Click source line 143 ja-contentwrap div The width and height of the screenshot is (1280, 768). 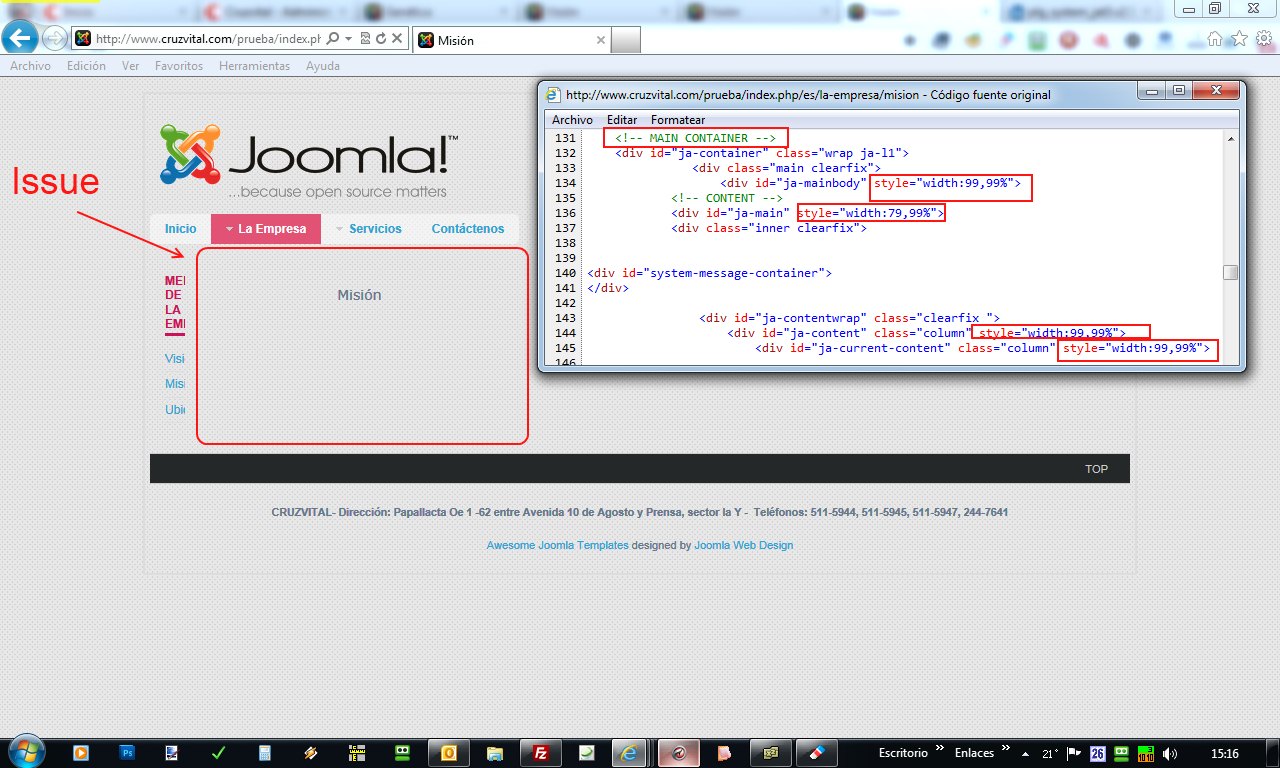(x=849, y=318)
